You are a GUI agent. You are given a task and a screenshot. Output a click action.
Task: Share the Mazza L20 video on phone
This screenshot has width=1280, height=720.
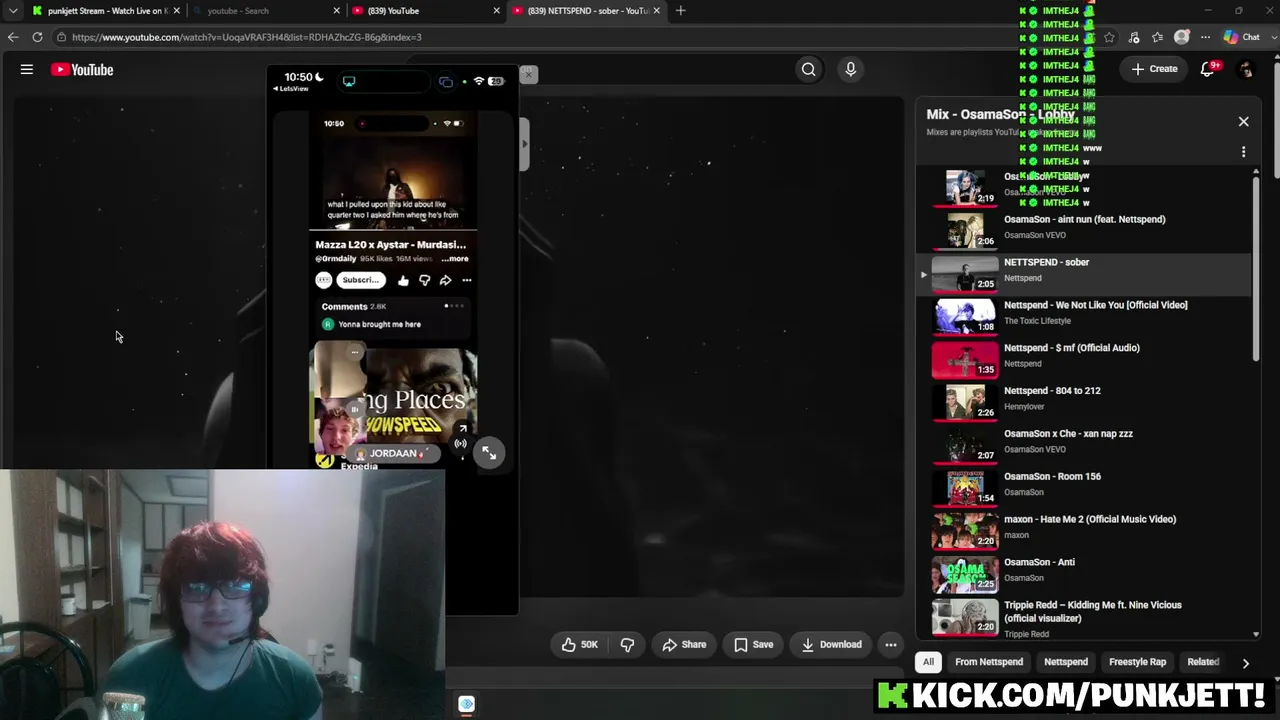click(x=446, y=281)
